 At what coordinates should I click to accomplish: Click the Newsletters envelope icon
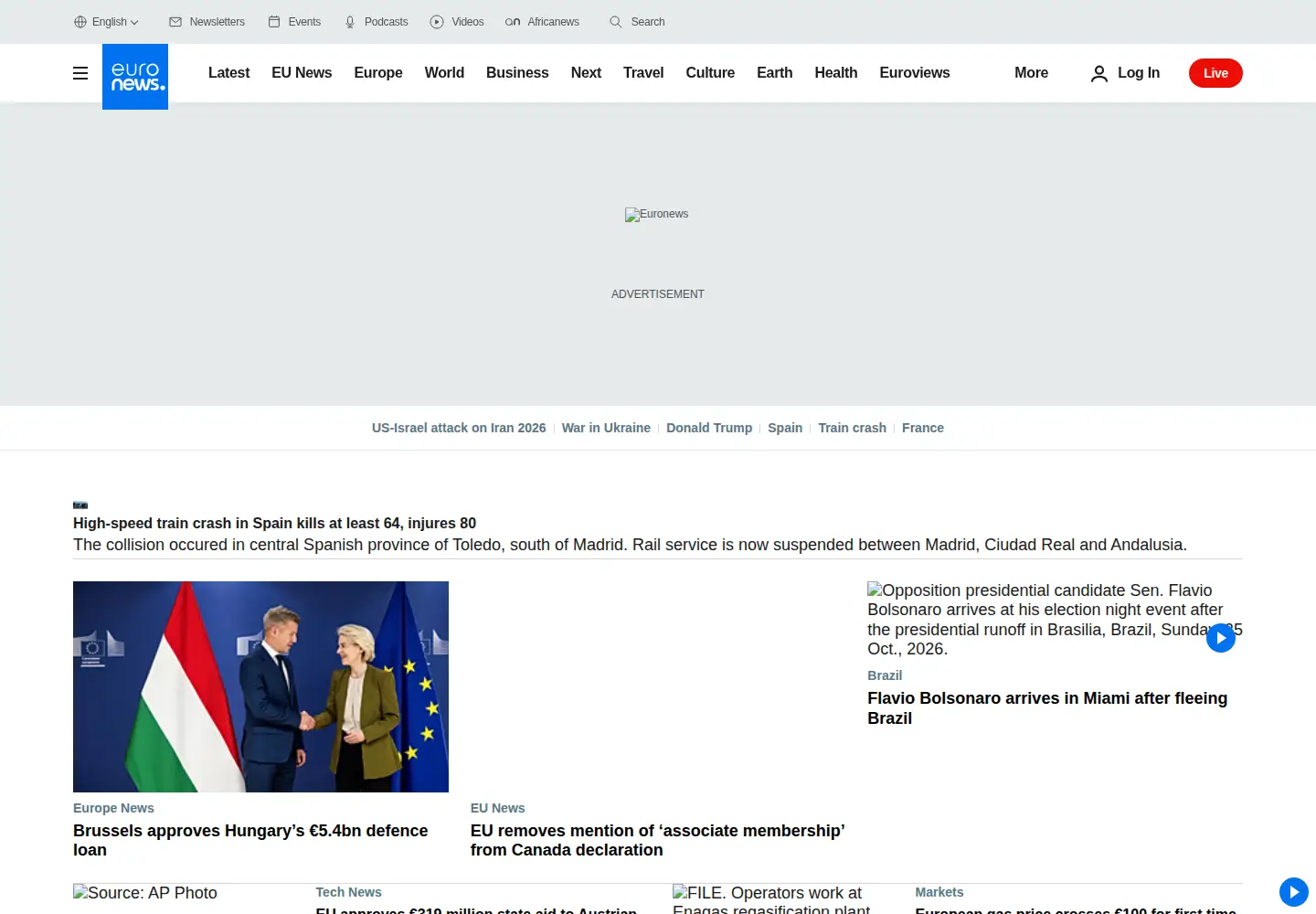175,22
